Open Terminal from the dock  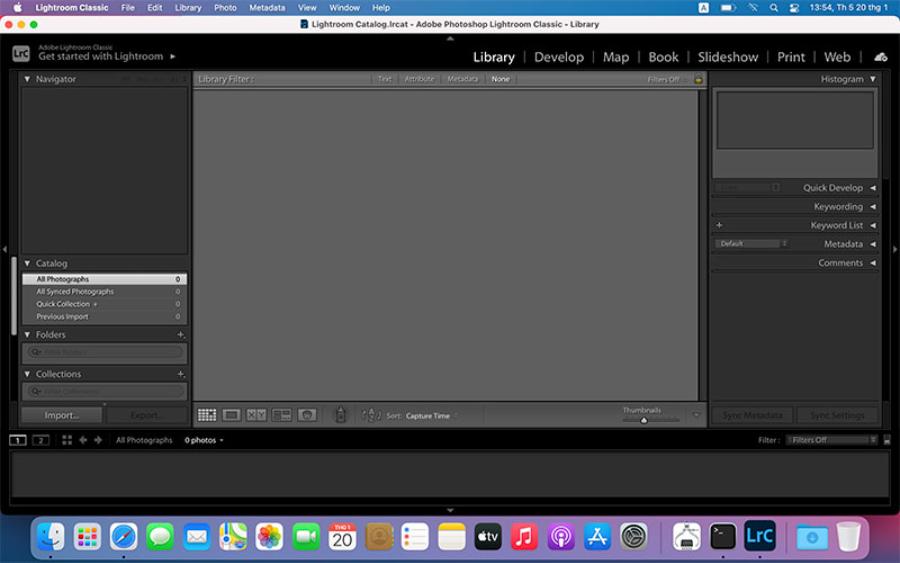[x=723, y=537]
